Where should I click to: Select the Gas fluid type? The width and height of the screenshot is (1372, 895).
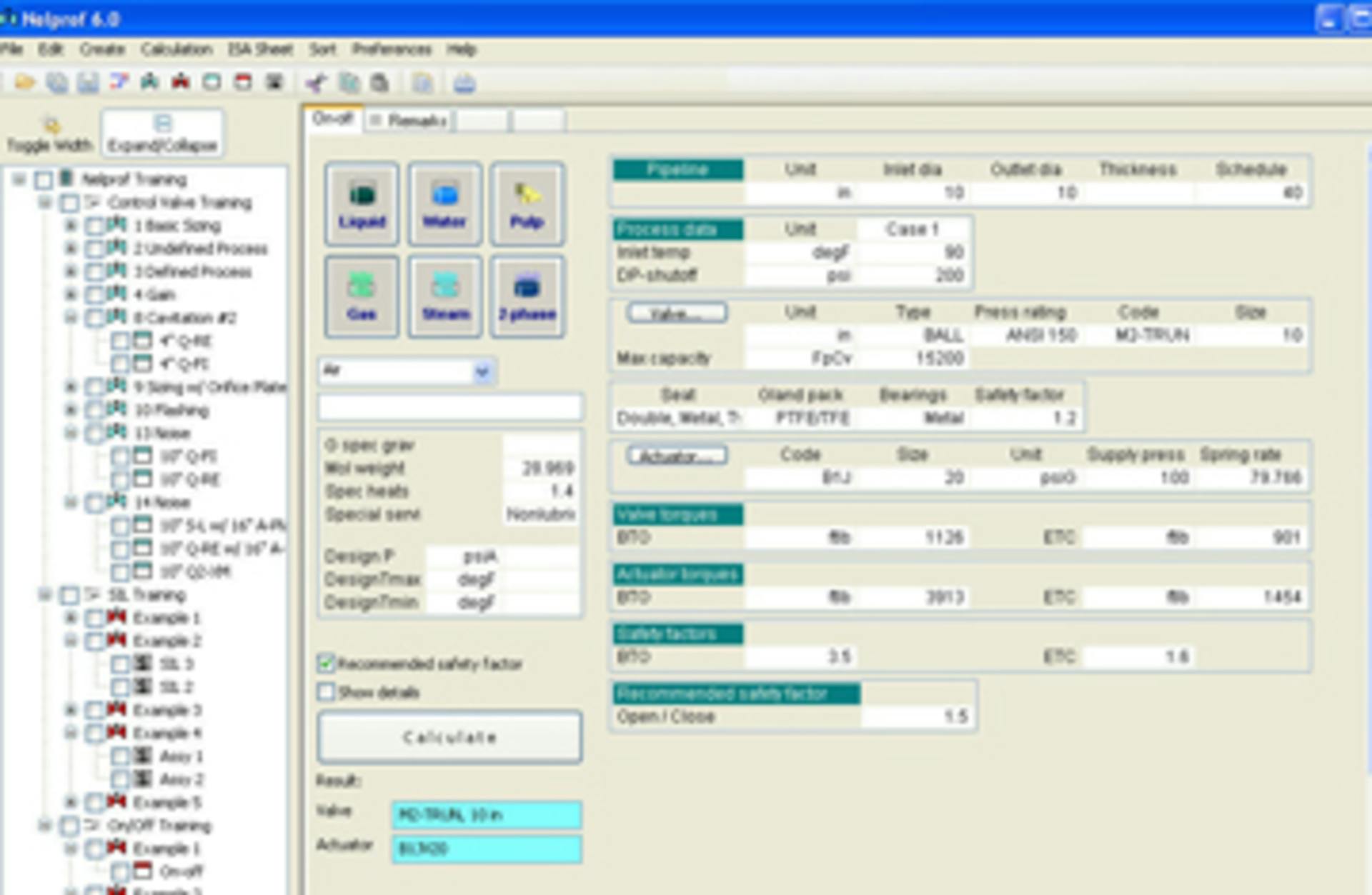click(x=361, y=297)
